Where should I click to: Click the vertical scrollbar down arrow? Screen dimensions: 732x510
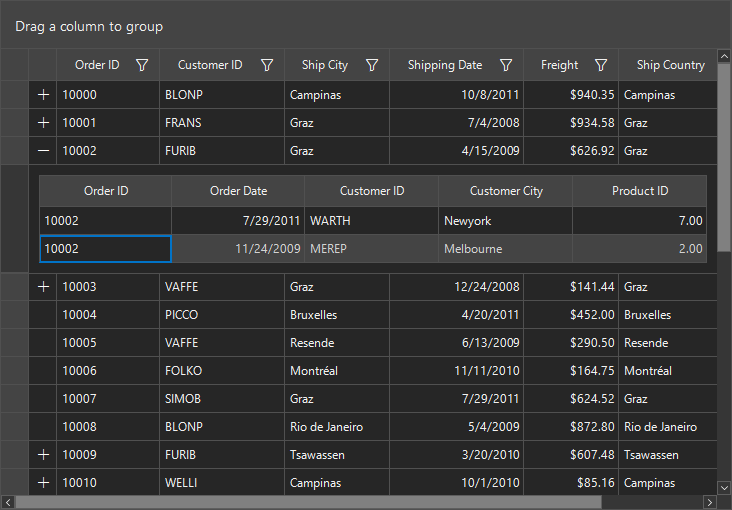[724, 488]
